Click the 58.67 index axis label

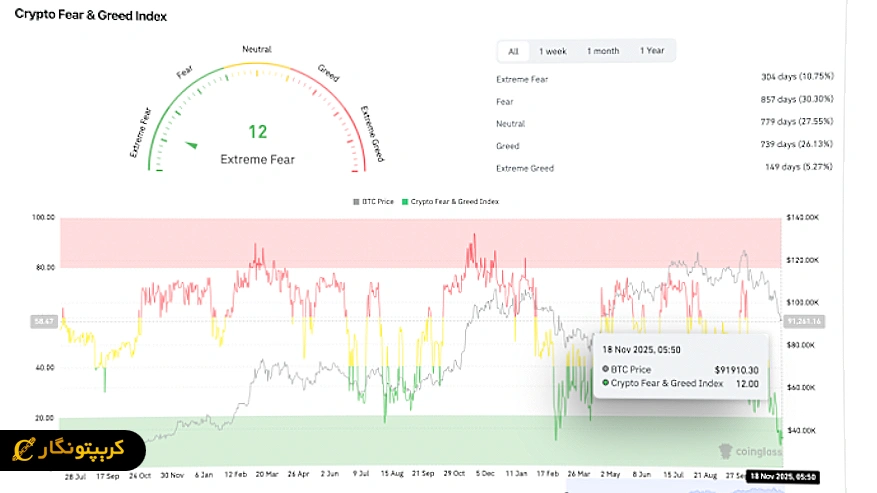(x=44, y=322)
